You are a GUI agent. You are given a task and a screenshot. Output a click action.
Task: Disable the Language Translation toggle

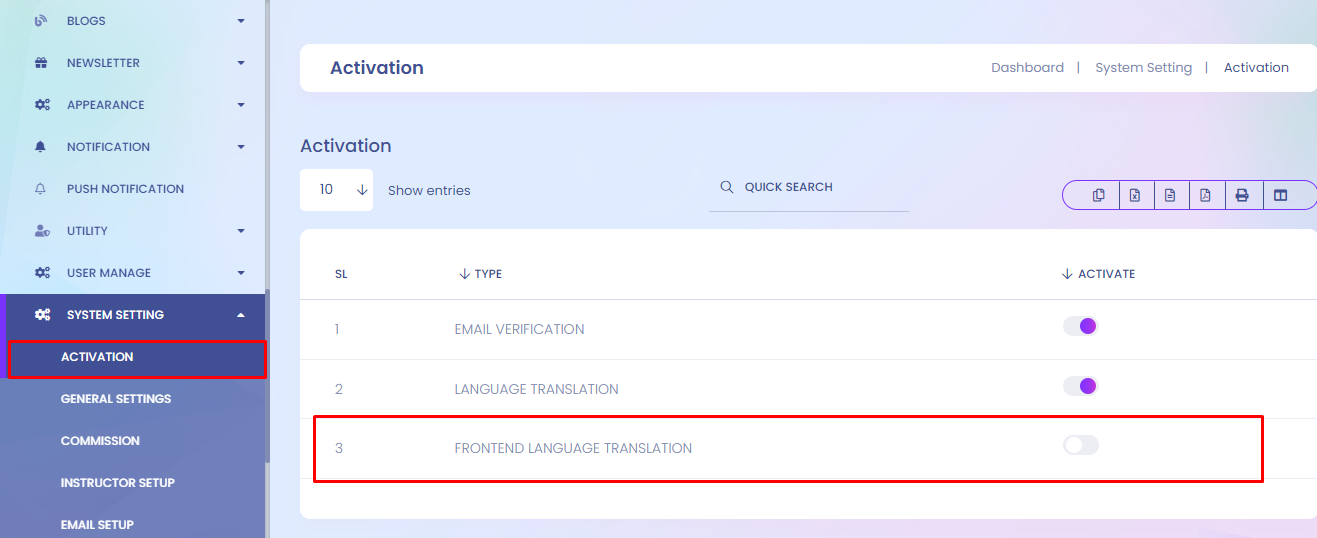pos(1080,386)
